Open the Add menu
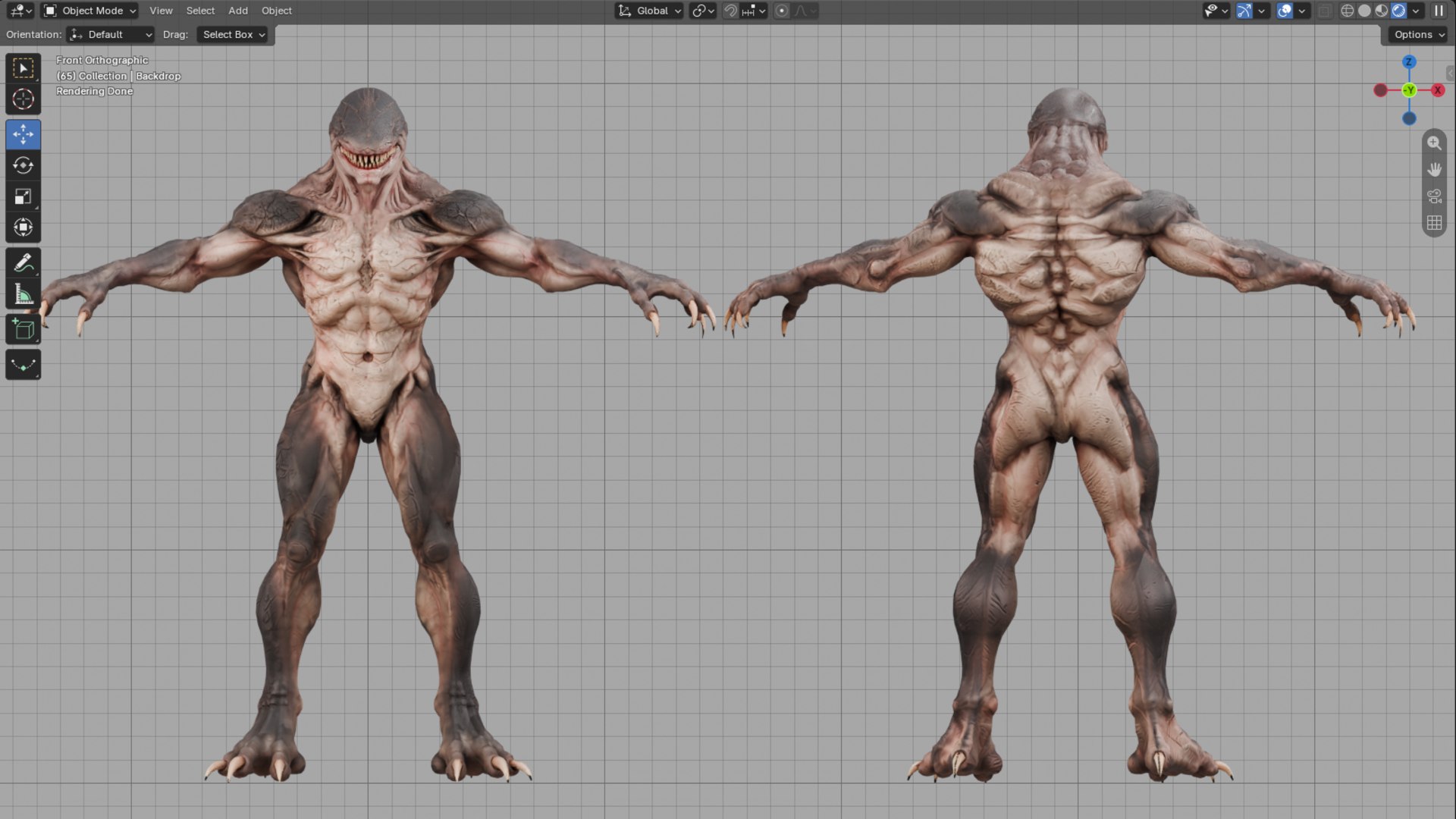Screen dimensions: 1456x819 [x=238, y=11]
